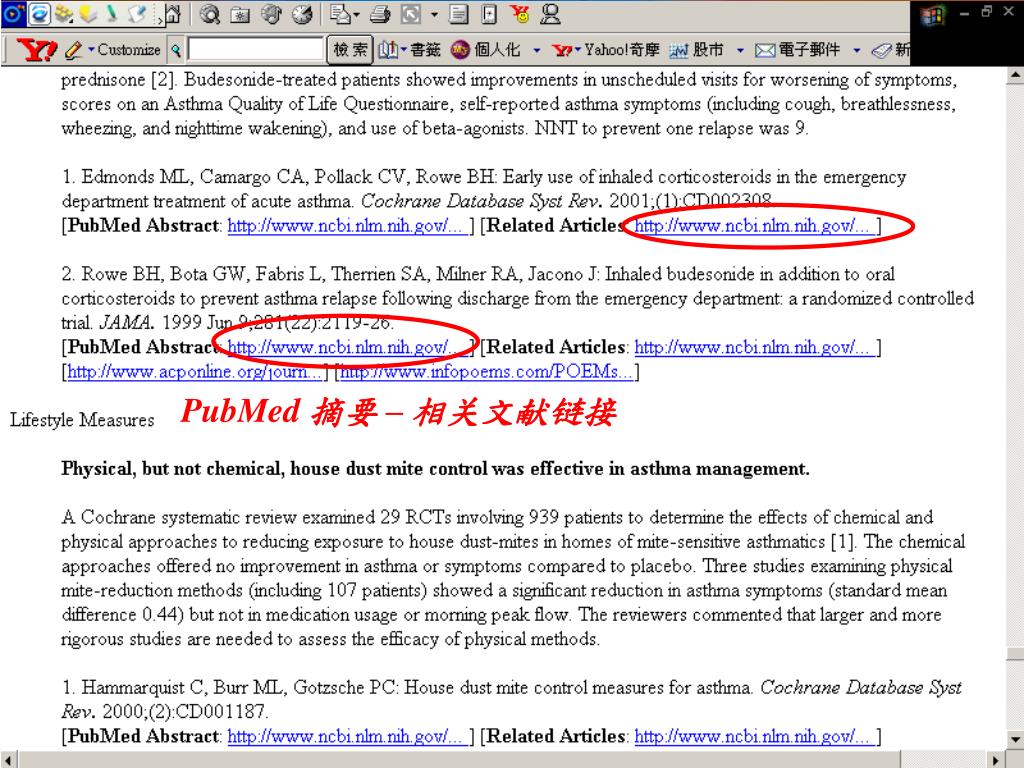Open the Yahoo!奇摩 toolbar item
1024x768 pixels.
[x=622, y=50]
